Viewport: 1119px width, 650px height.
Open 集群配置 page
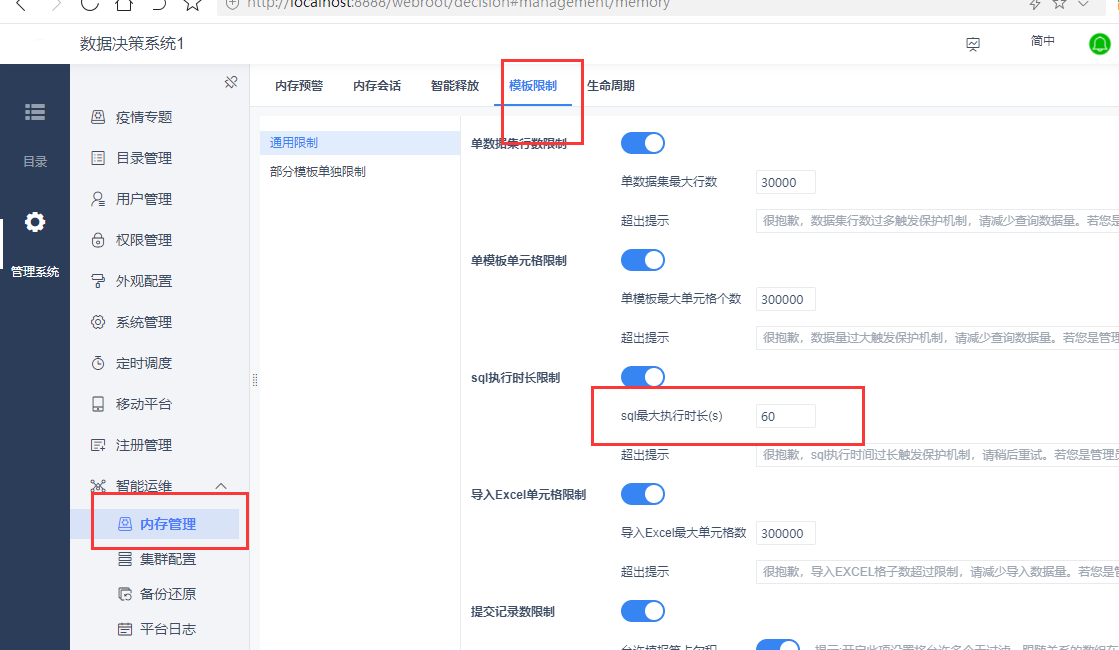168,559
